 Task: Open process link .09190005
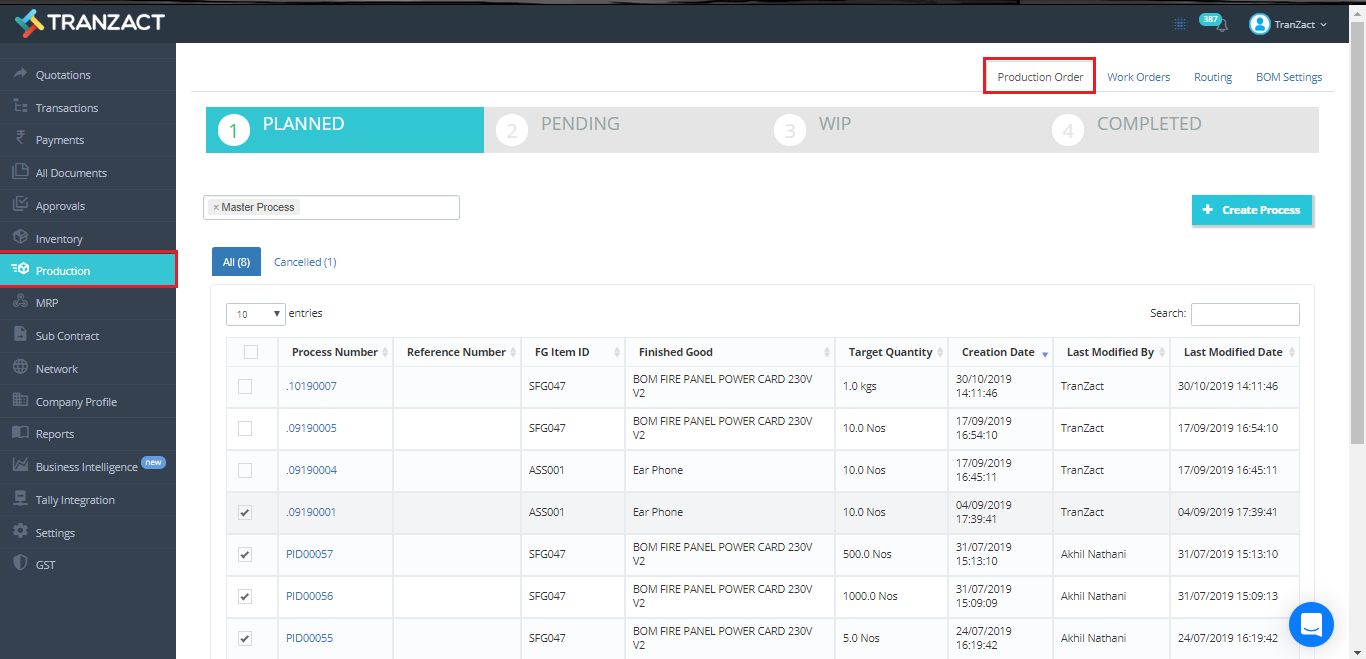(x=311, y=428)
